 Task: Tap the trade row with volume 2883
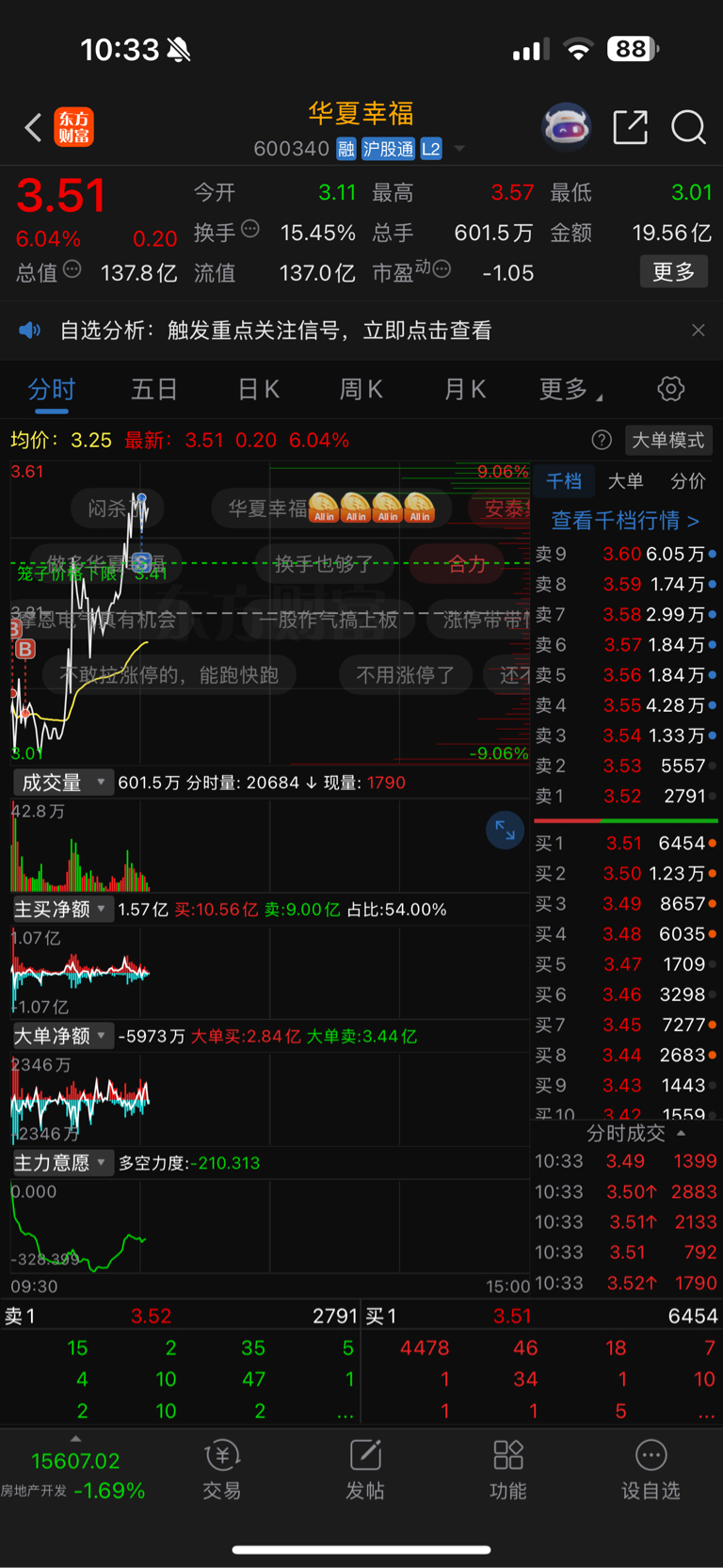pyautogui.click(x=626, y=1191)
